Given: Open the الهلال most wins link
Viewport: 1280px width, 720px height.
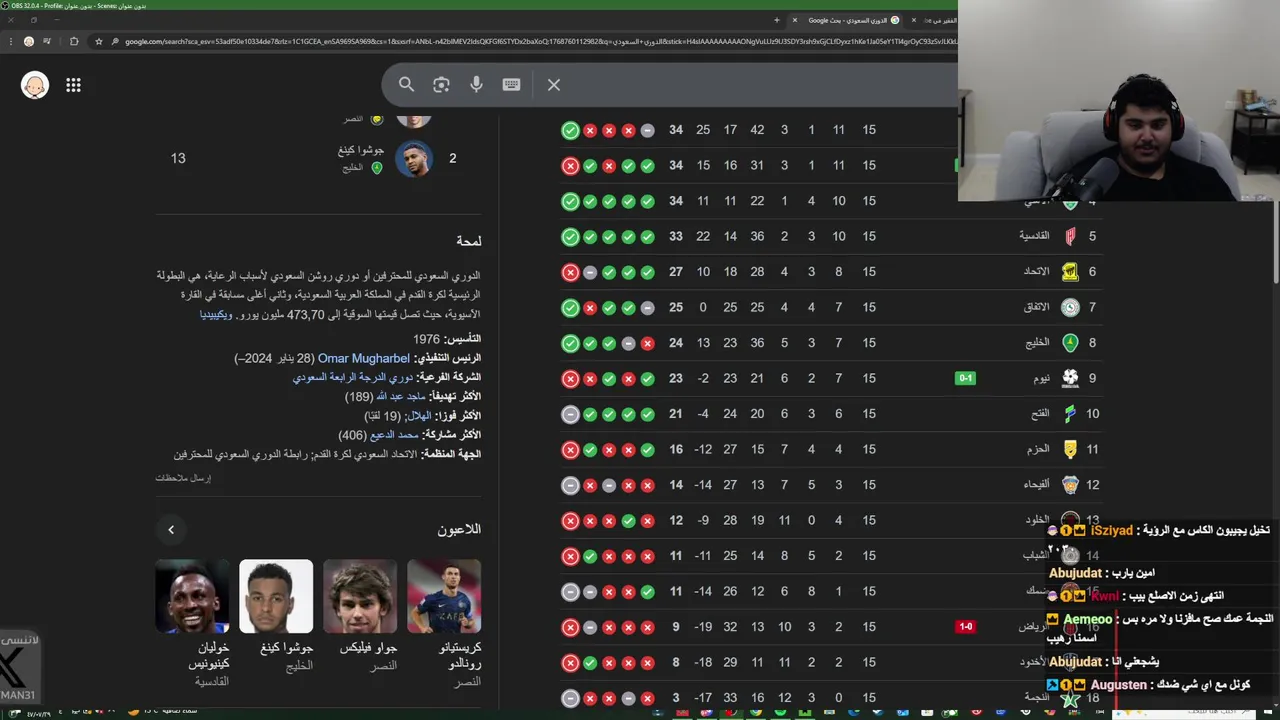Looking at the screenshot, I should (418, 416).
